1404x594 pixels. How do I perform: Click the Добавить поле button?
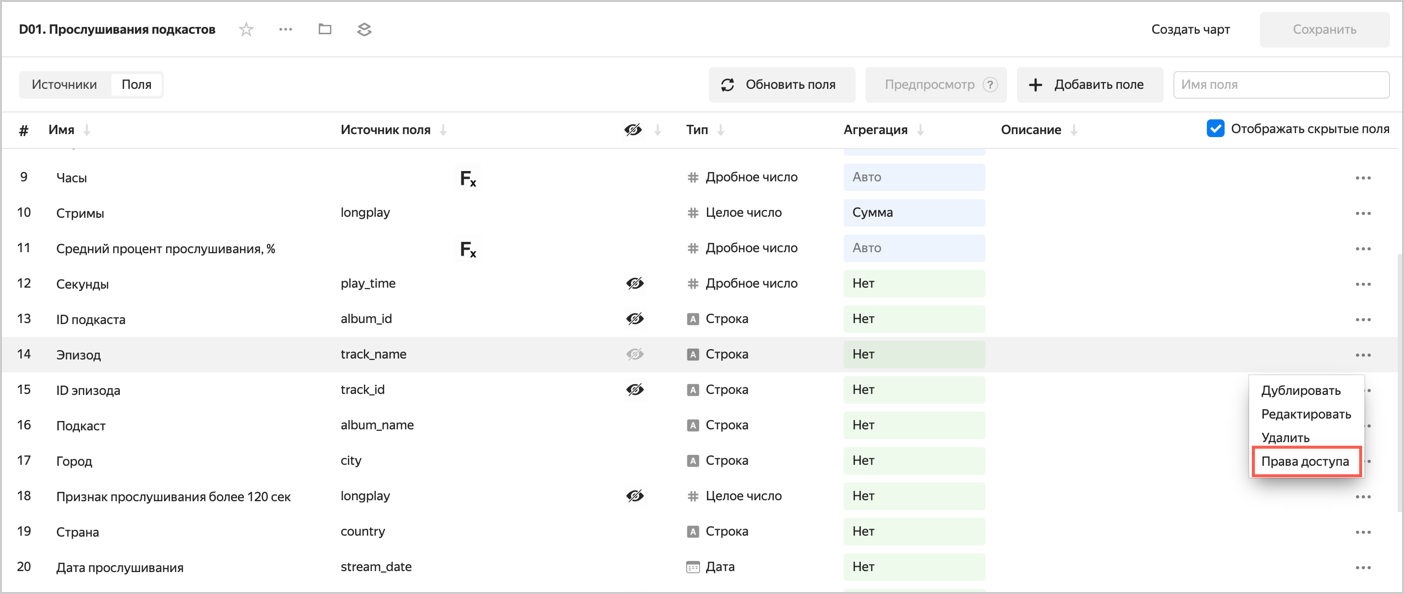click(x=1089, y=85)
